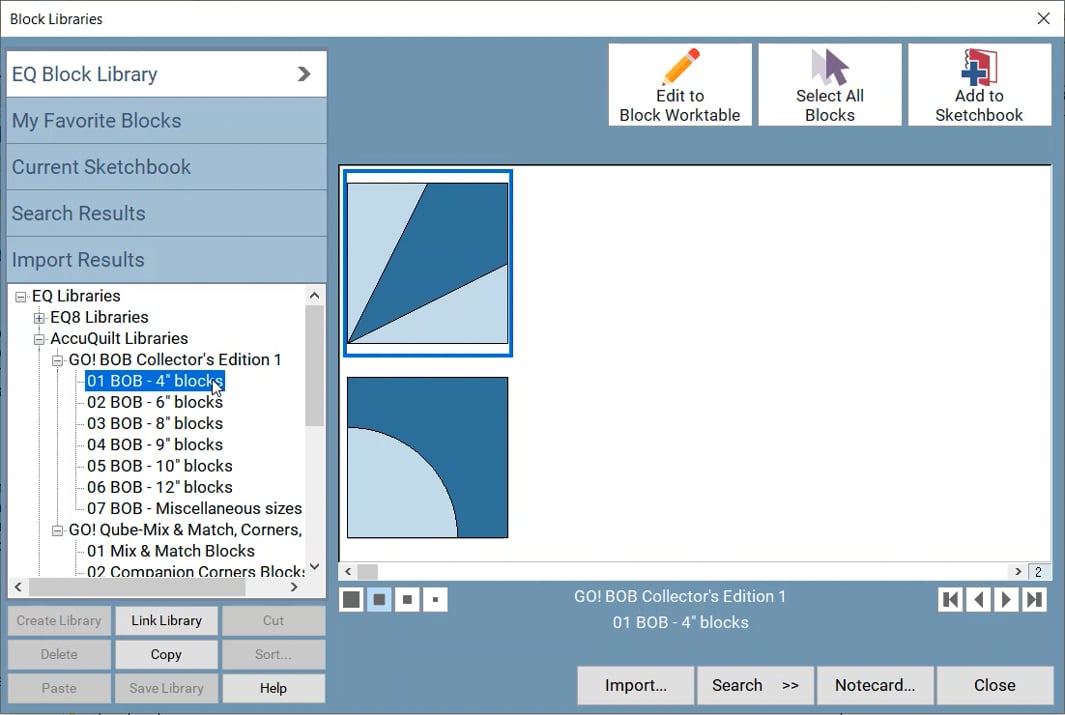Image resolution: width=1065 pixels, height=715 pixels.
Task: Jump to first block in library
Action: pyautogui.click(x=950, y=600)
